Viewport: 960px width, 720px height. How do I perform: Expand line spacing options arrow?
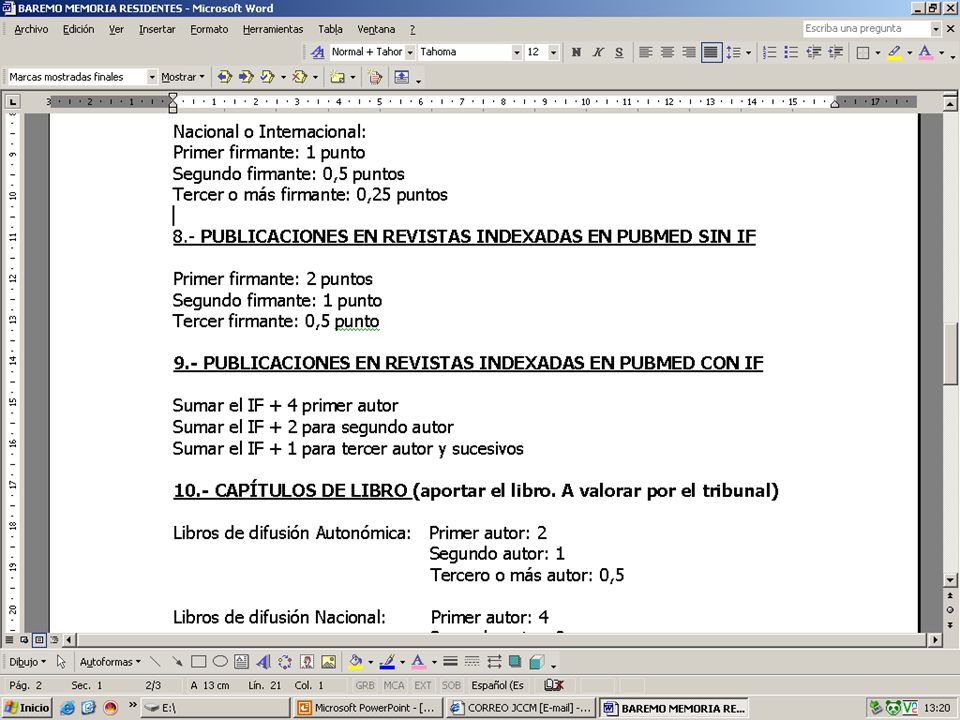click(x=748, y=53)
